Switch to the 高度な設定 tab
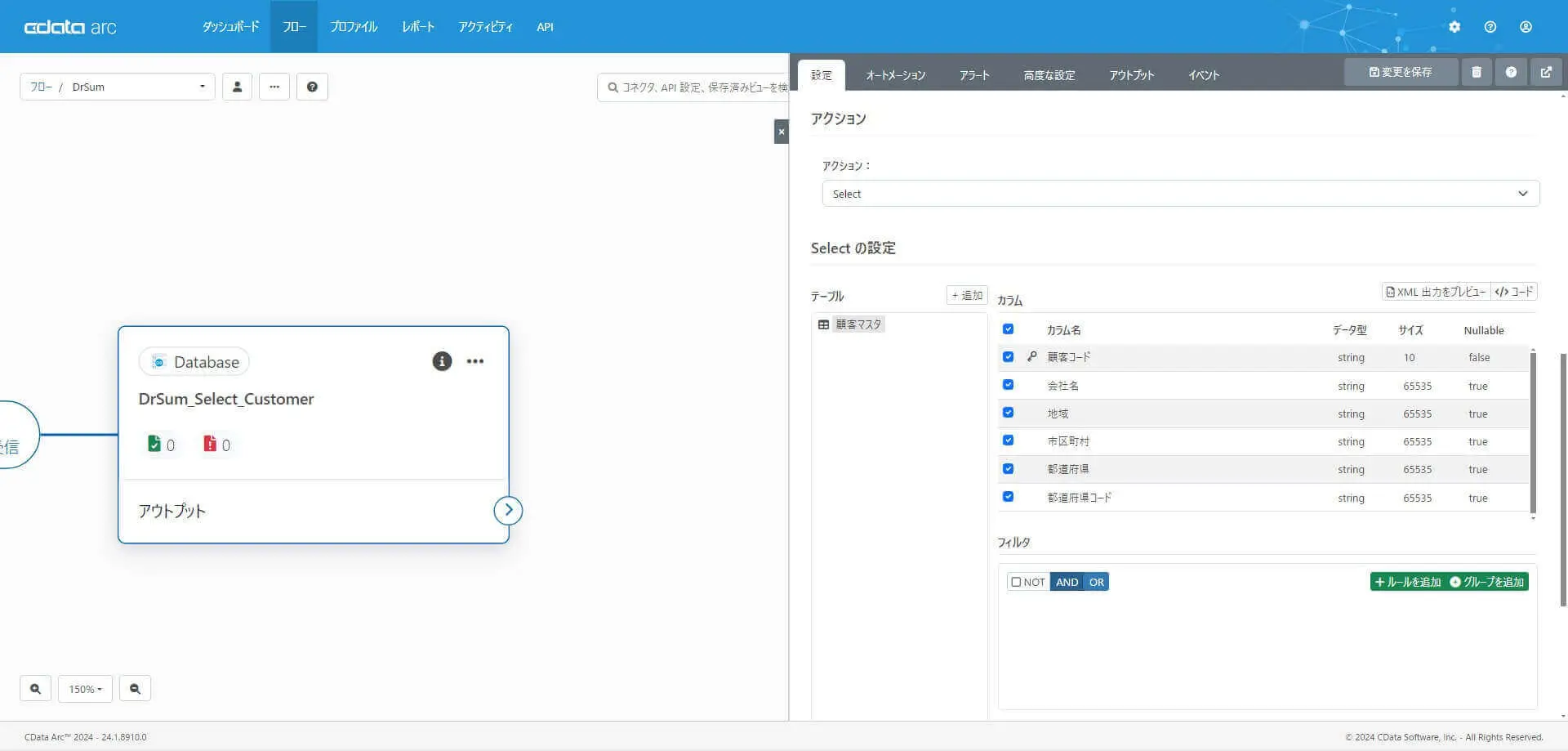 [1049, 75]
